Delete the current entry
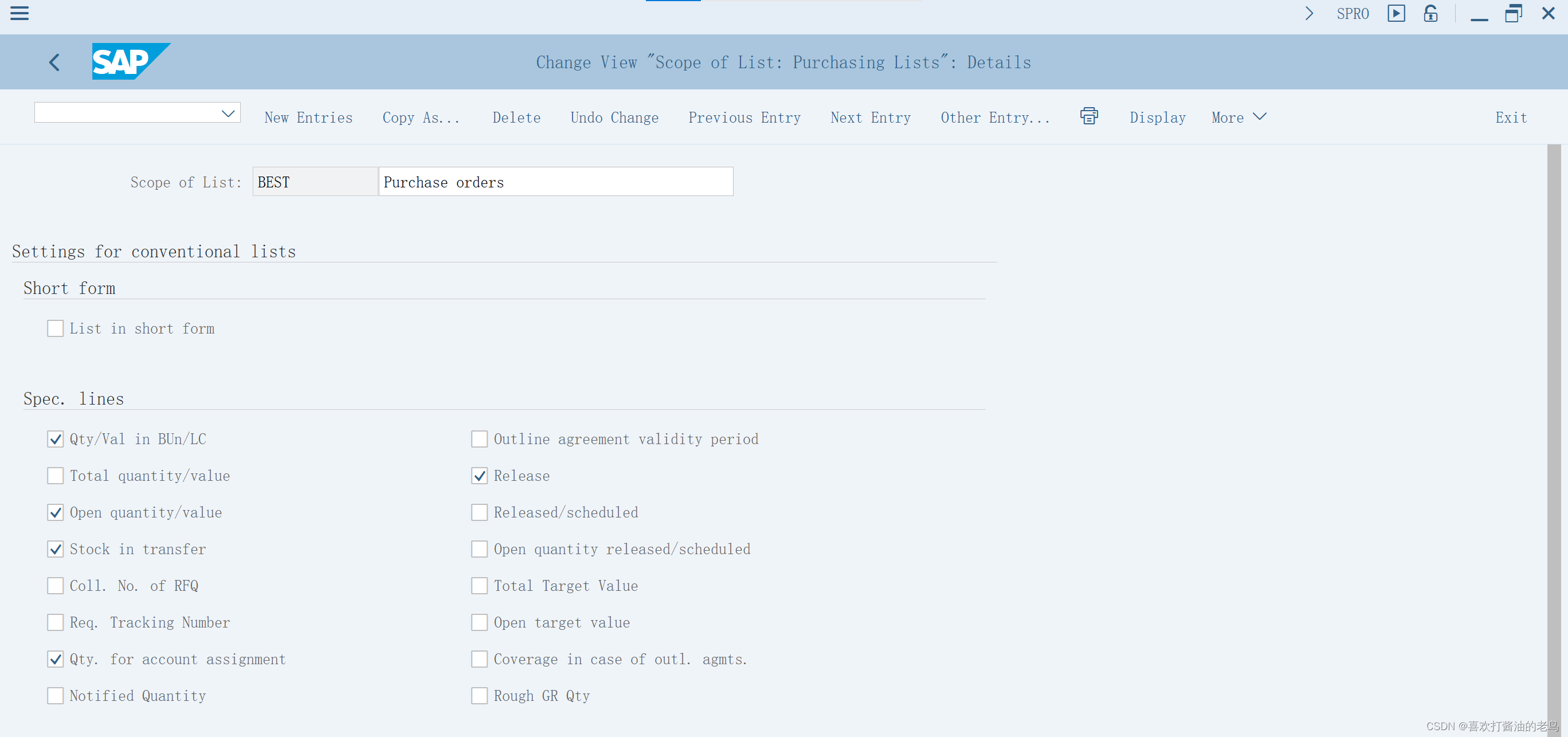 pyautogui.click(x=516, y=117)
